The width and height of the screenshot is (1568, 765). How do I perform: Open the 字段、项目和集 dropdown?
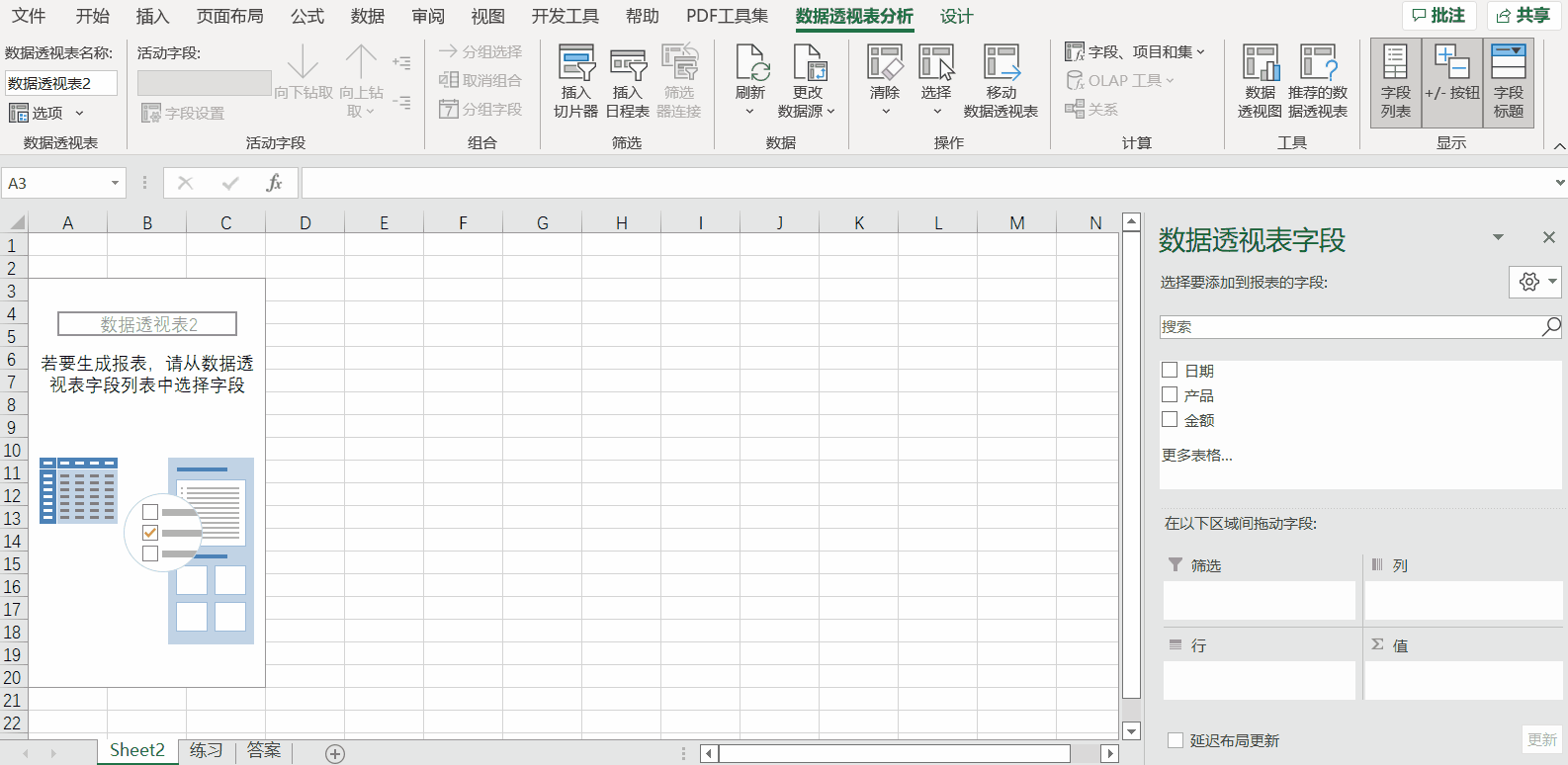(1135, 51)
